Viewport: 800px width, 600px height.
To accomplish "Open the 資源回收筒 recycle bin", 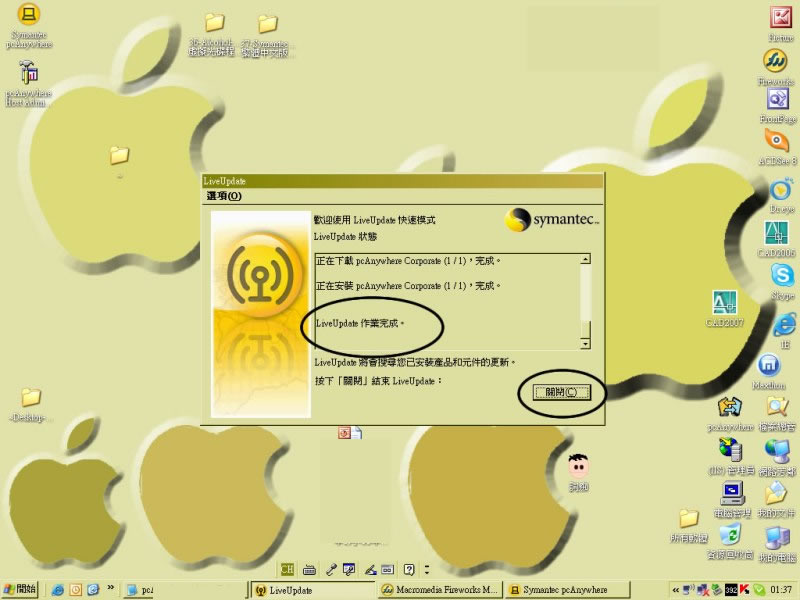I will click(x=730, y=542).
